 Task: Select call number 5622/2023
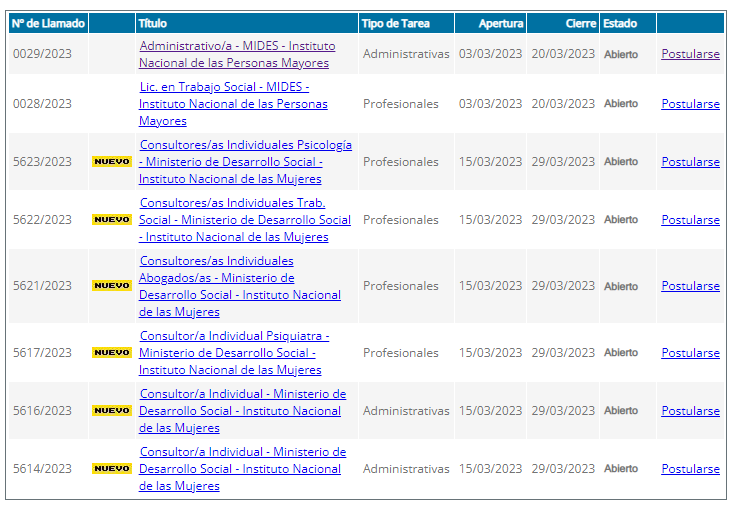click(42, 220)
